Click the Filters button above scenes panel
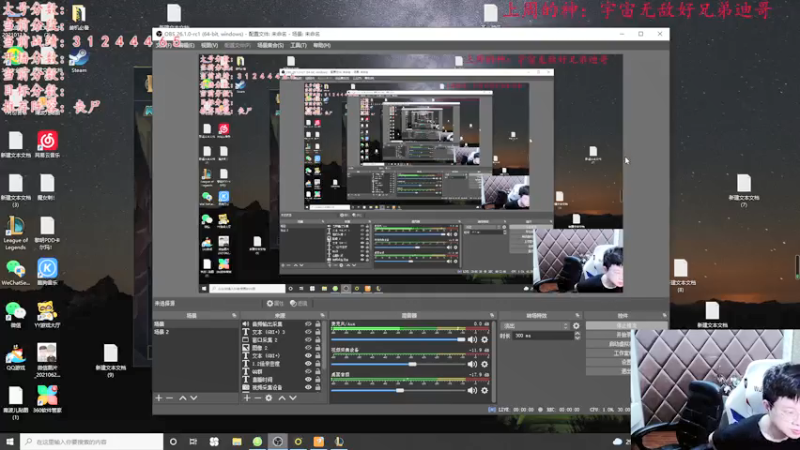Screen dimensions: 800x450 [x=299, y=304]
